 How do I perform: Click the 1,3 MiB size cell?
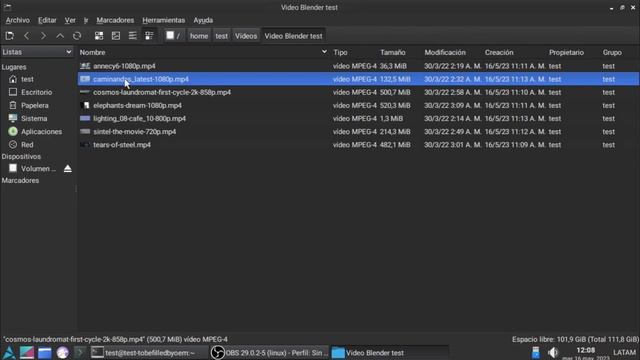pyautogui.click(x=391, y=118)
